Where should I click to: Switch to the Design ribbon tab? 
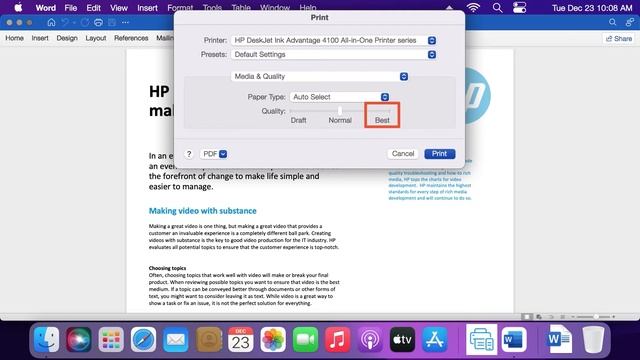[x=67, y=38]
